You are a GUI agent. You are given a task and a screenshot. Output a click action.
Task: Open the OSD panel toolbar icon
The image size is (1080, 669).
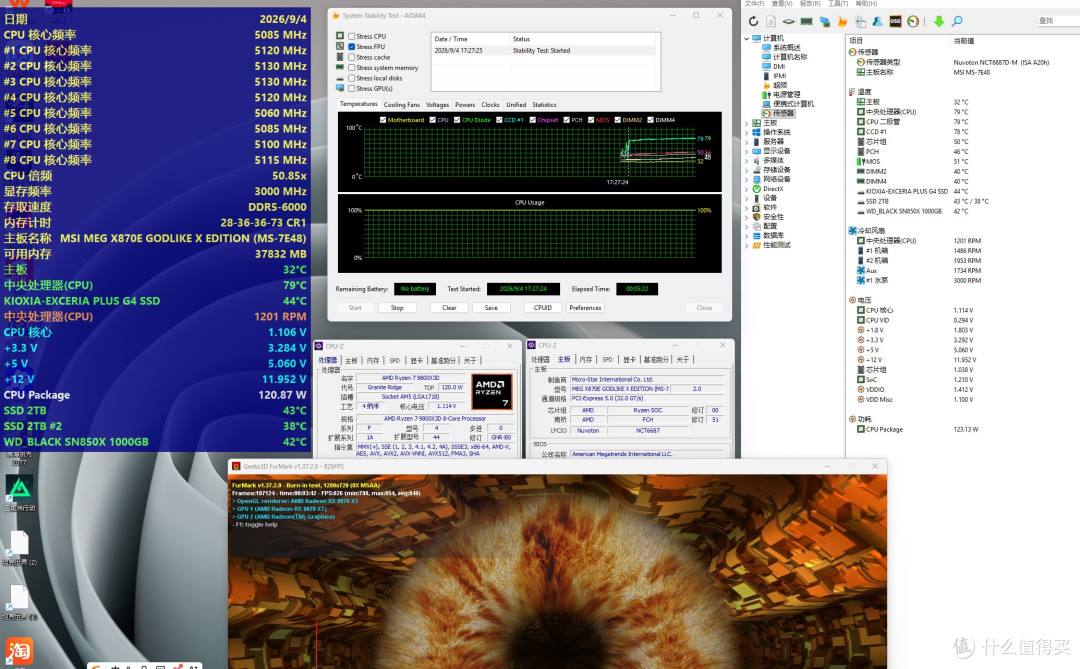(895, 22)
